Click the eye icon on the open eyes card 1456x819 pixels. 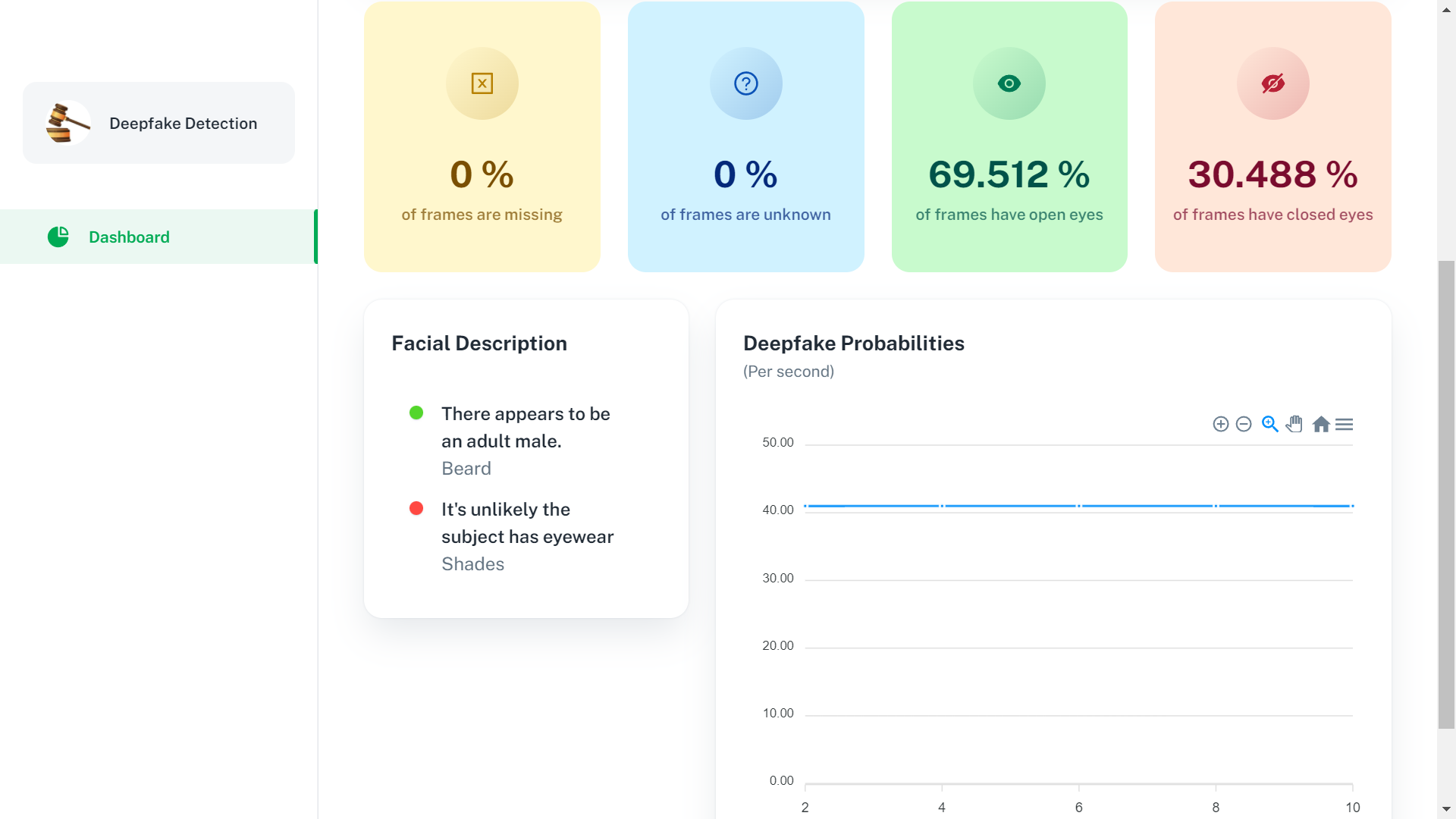click(1009, 83)
